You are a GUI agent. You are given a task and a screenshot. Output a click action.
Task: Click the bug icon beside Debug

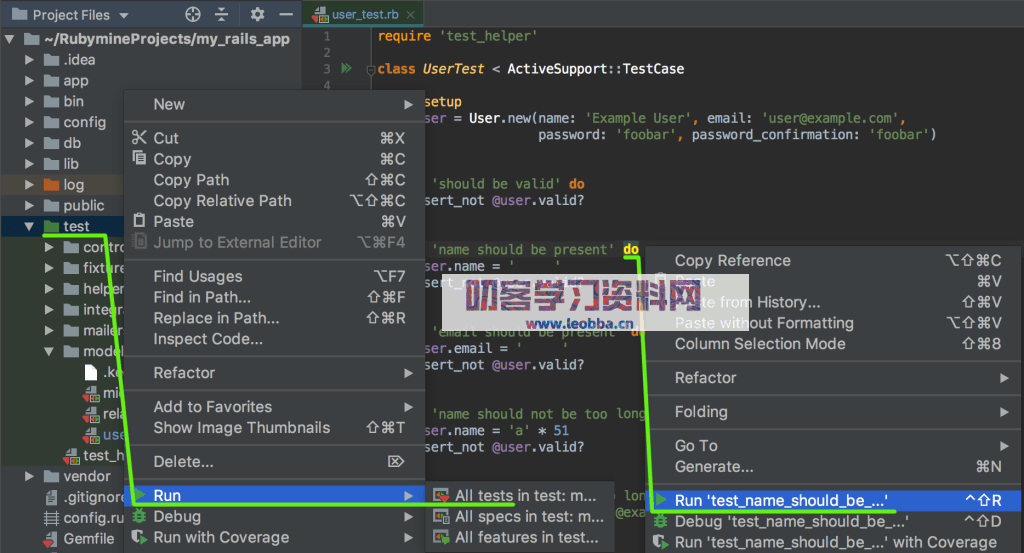[x=139, y=516]
